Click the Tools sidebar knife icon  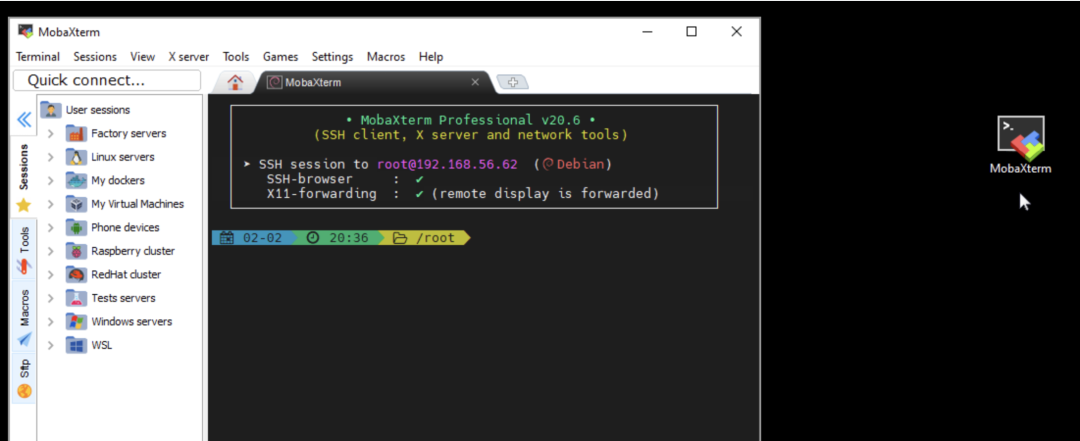24,267
